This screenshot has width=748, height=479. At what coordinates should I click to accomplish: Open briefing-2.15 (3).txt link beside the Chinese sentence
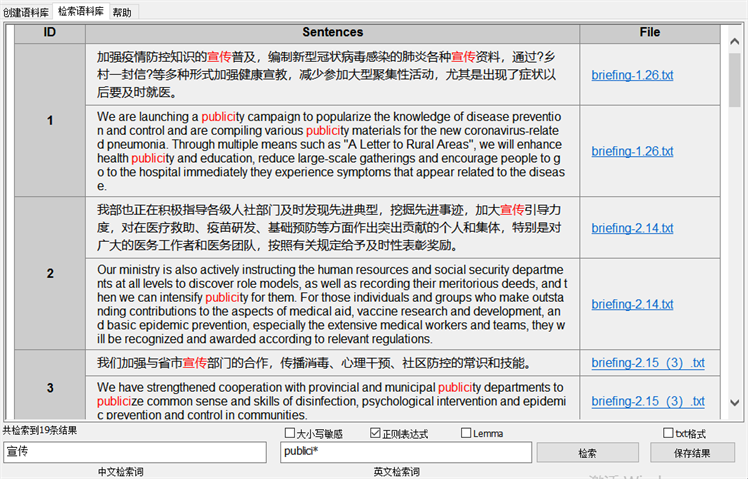pos(647,363)
